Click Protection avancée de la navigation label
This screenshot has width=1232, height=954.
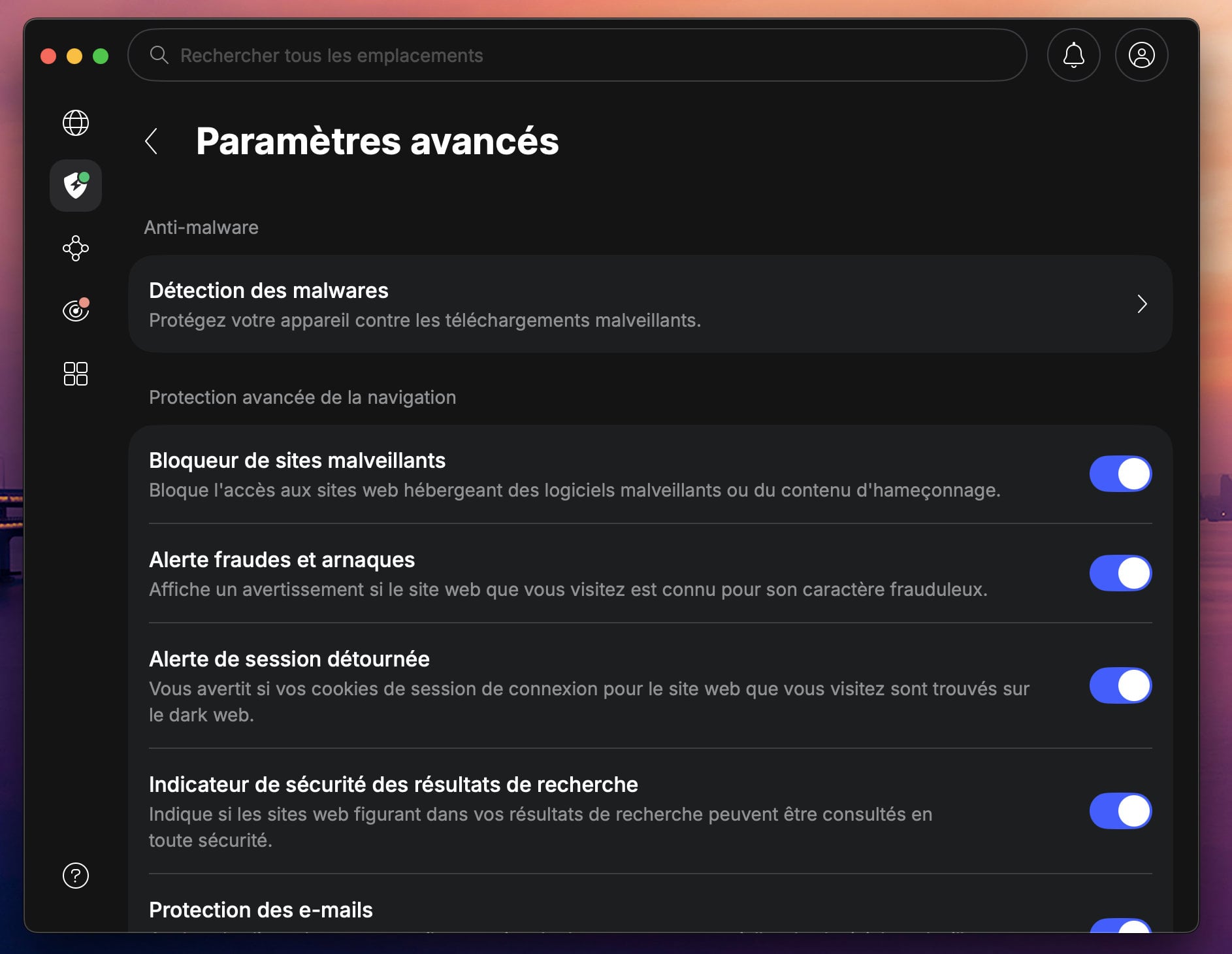click(302, 397)
